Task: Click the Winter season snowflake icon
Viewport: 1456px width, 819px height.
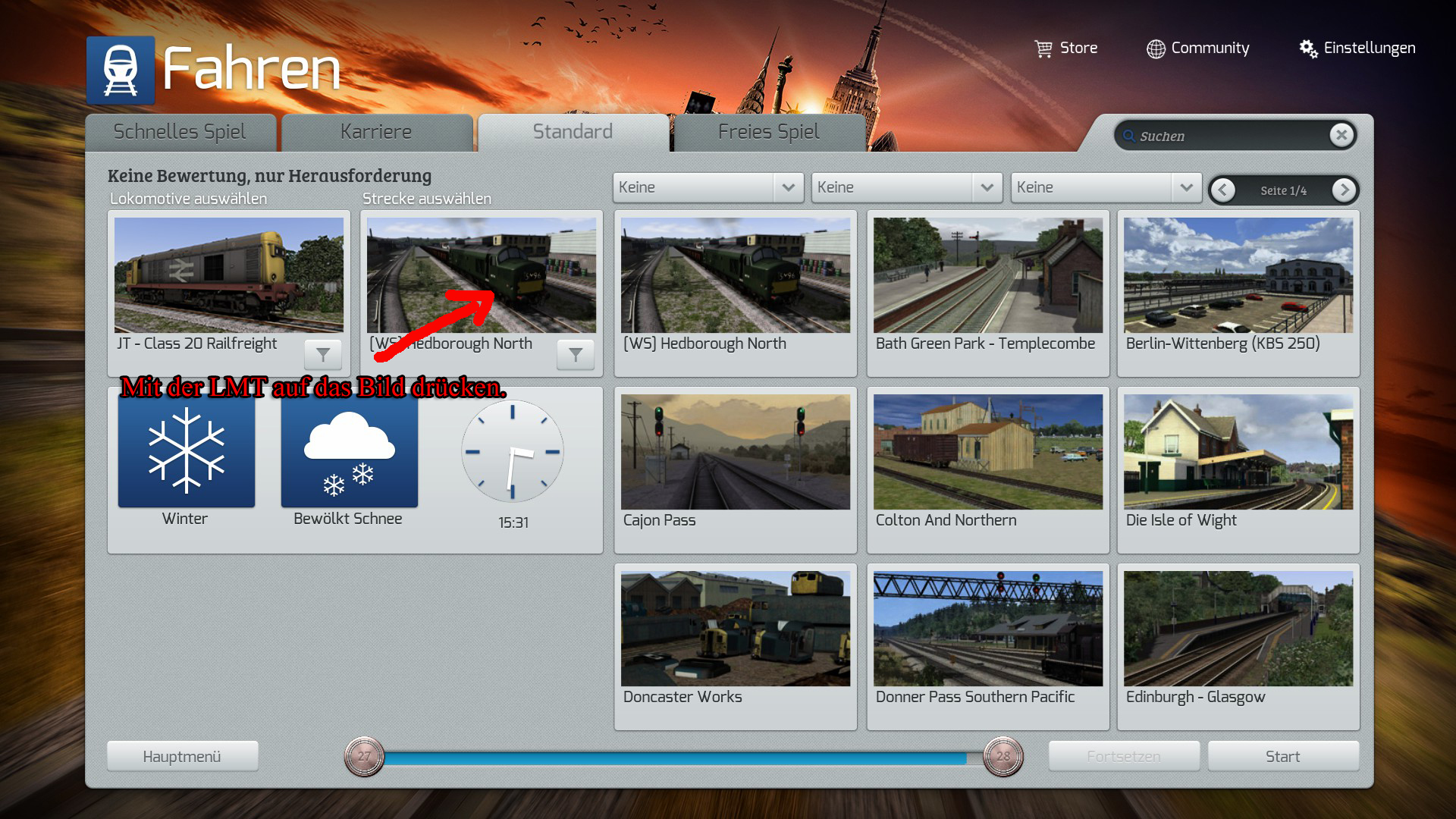Action: (187, 450)
